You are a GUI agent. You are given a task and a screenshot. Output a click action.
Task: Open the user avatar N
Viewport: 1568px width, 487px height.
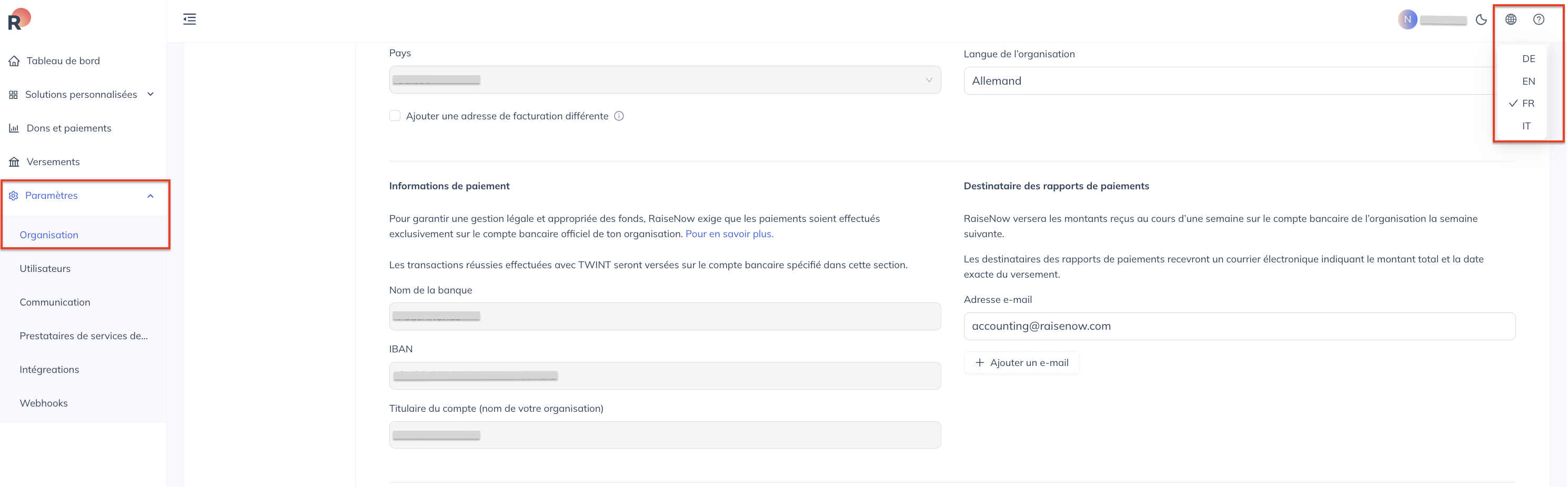1406,19
